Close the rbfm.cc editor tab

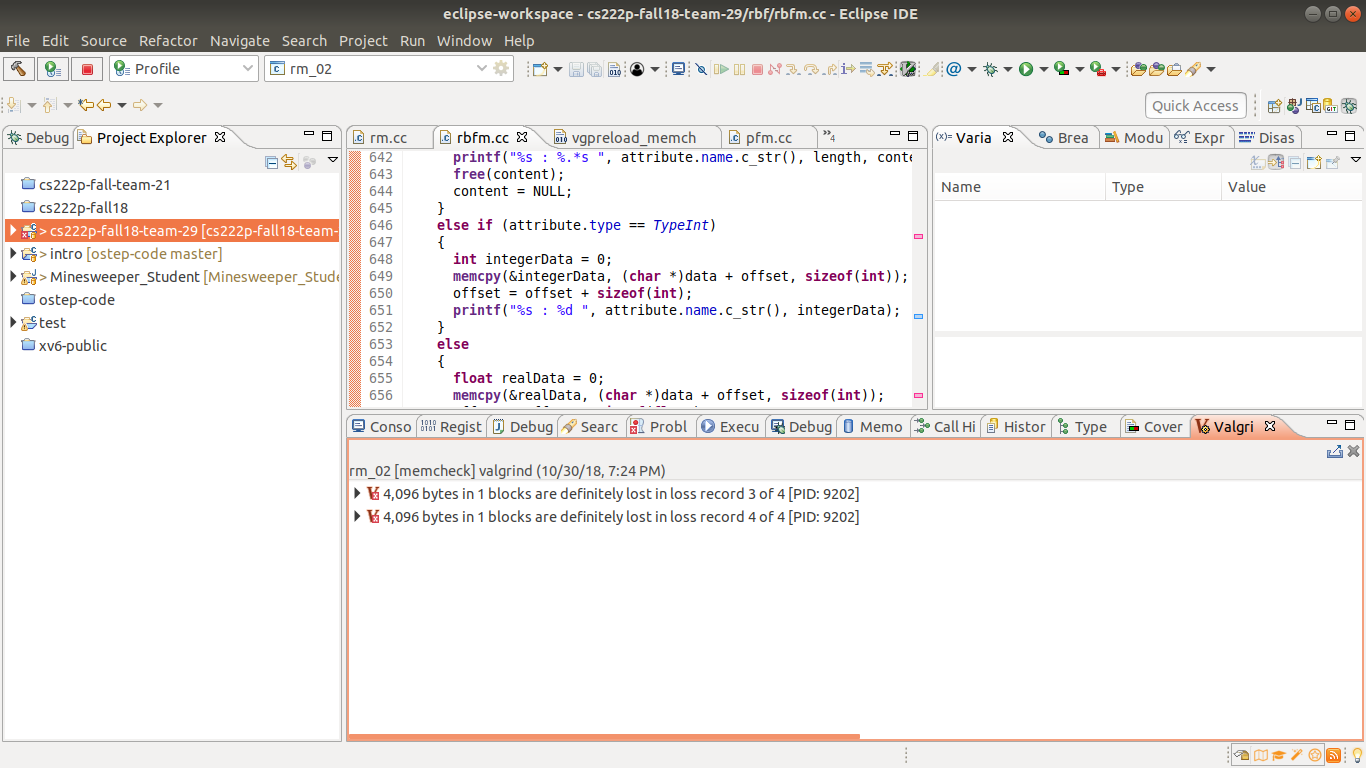coord(521,137)
